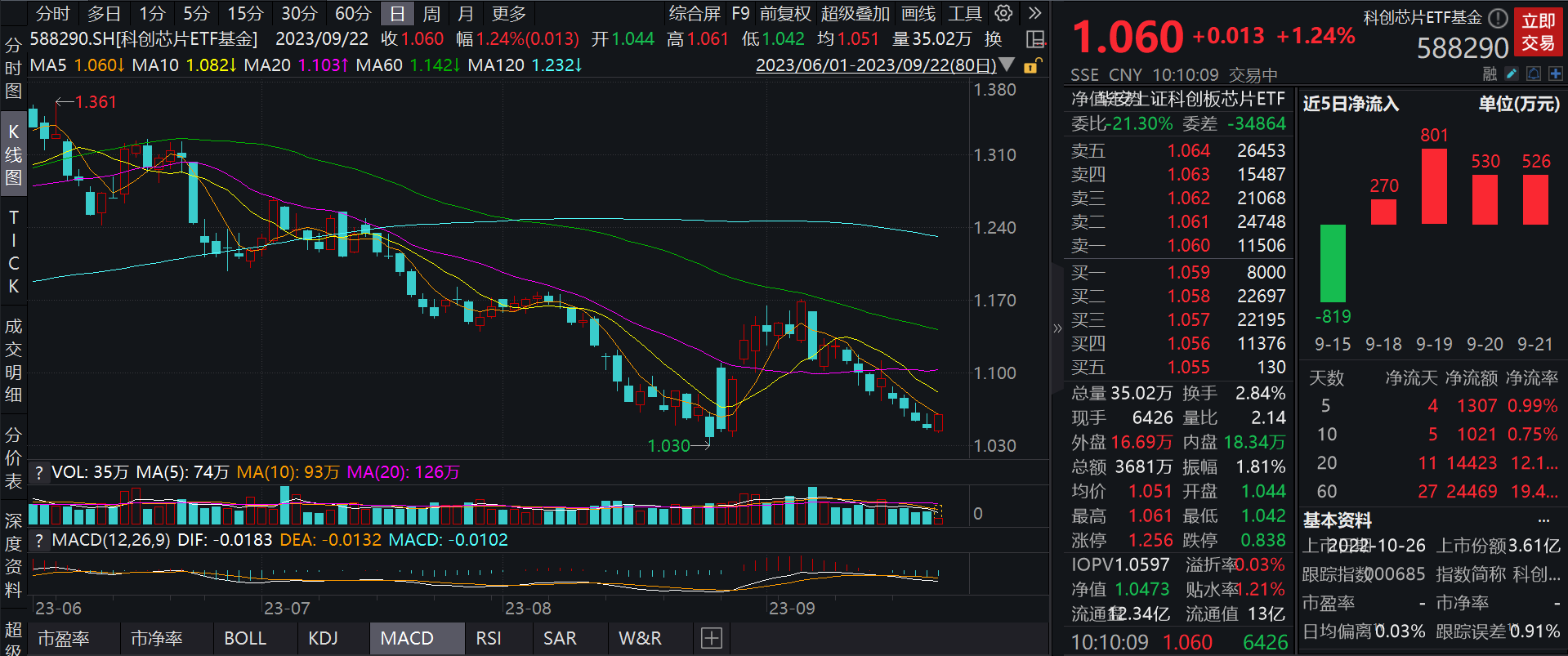
Task: Select the 周 weekly interval
Action: pyautogui.click(x=431, y=14)
